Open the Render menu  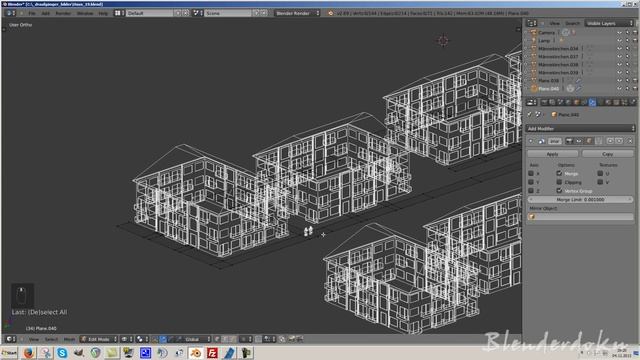63,13
